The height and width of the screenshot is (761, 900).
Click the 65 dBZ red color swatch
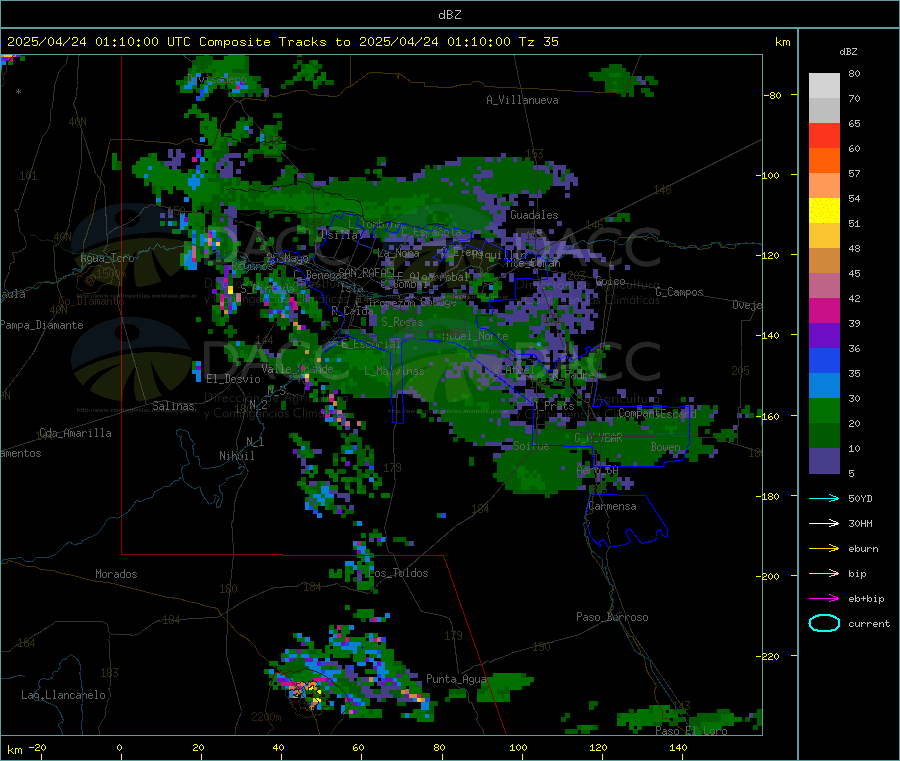pos(824,135)
